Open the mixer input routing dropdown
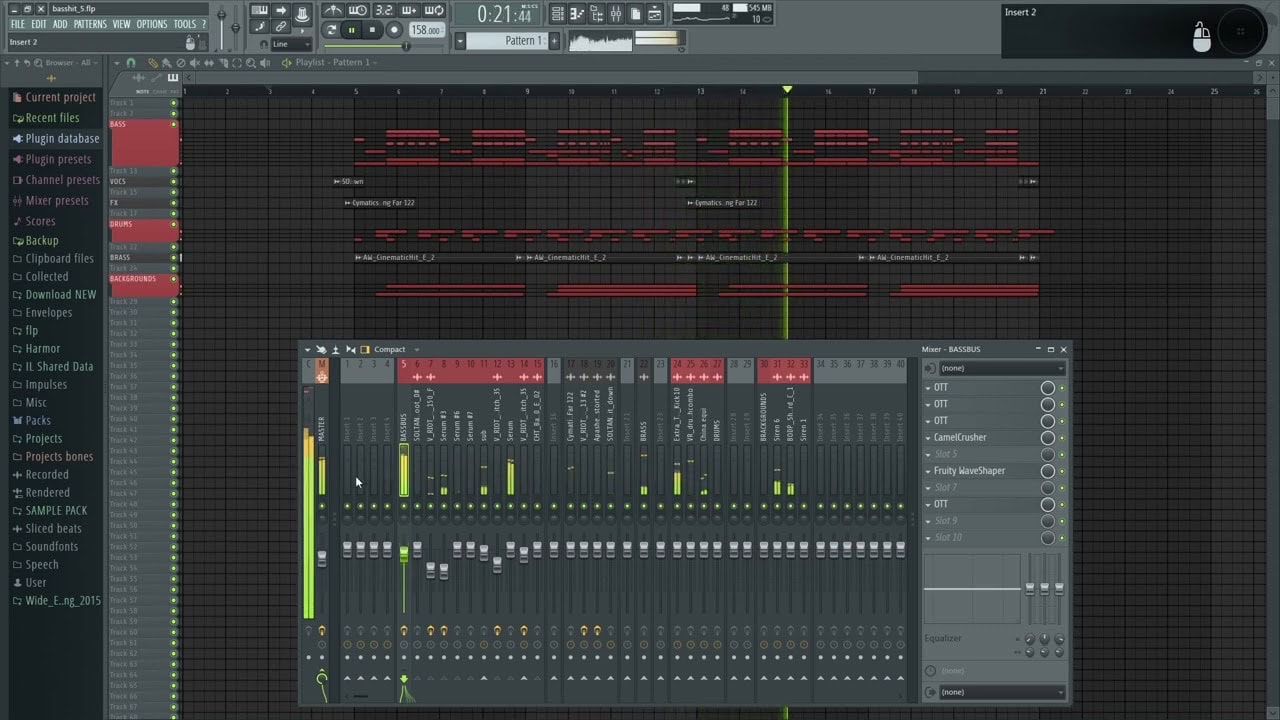 (x=998, y=368)
